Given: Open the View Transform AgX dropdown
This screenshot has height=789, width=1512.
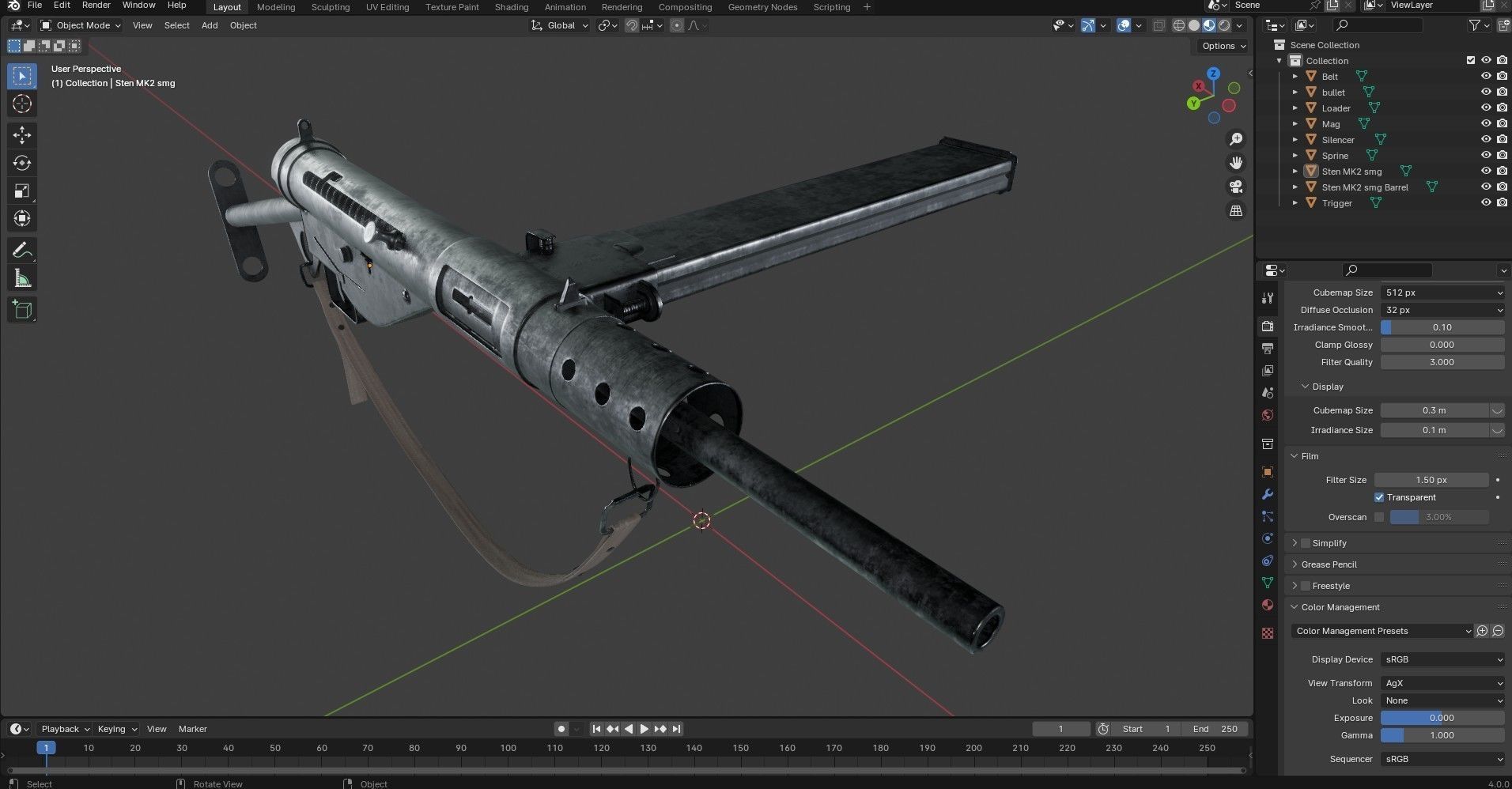Looking at the screenshot, I should click(x=1442, y=683).
